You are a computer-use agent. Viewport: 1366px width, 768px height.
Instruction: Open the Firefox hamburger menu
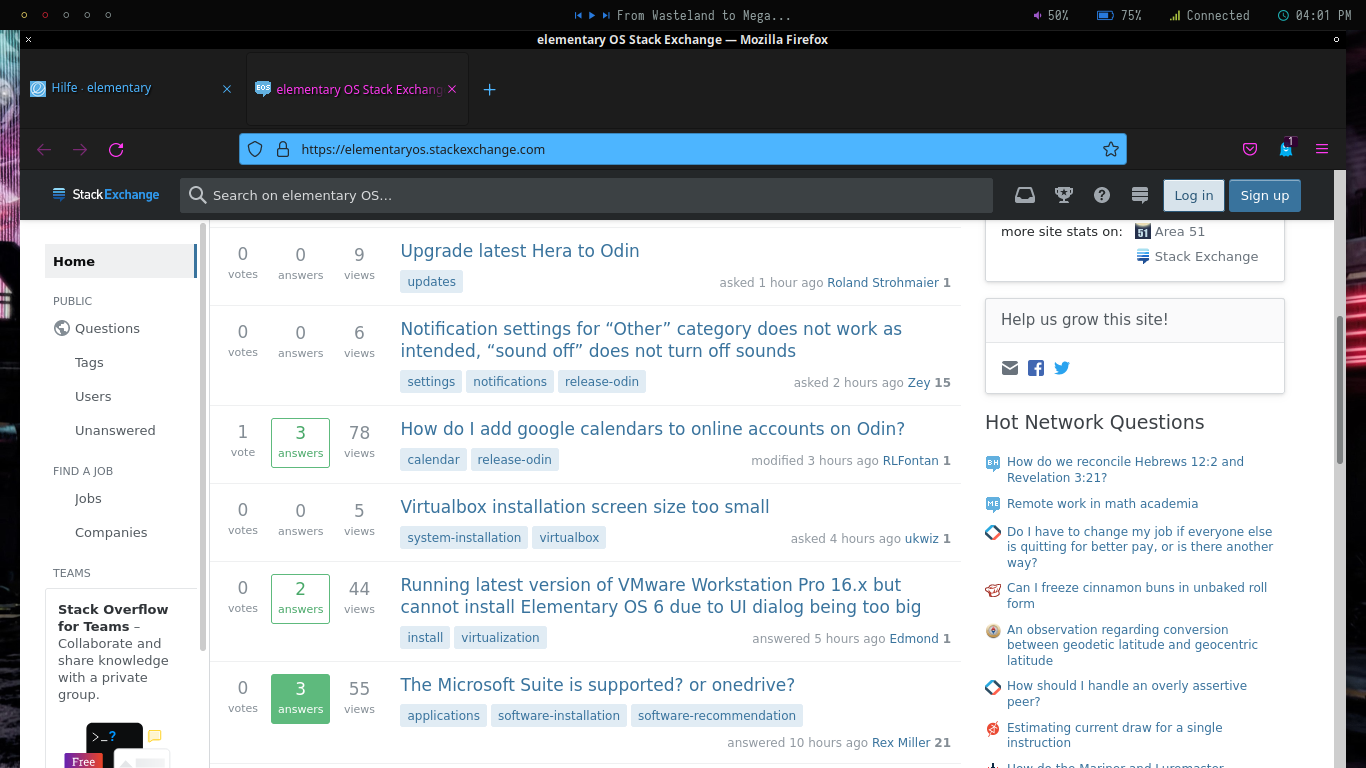1322,149
